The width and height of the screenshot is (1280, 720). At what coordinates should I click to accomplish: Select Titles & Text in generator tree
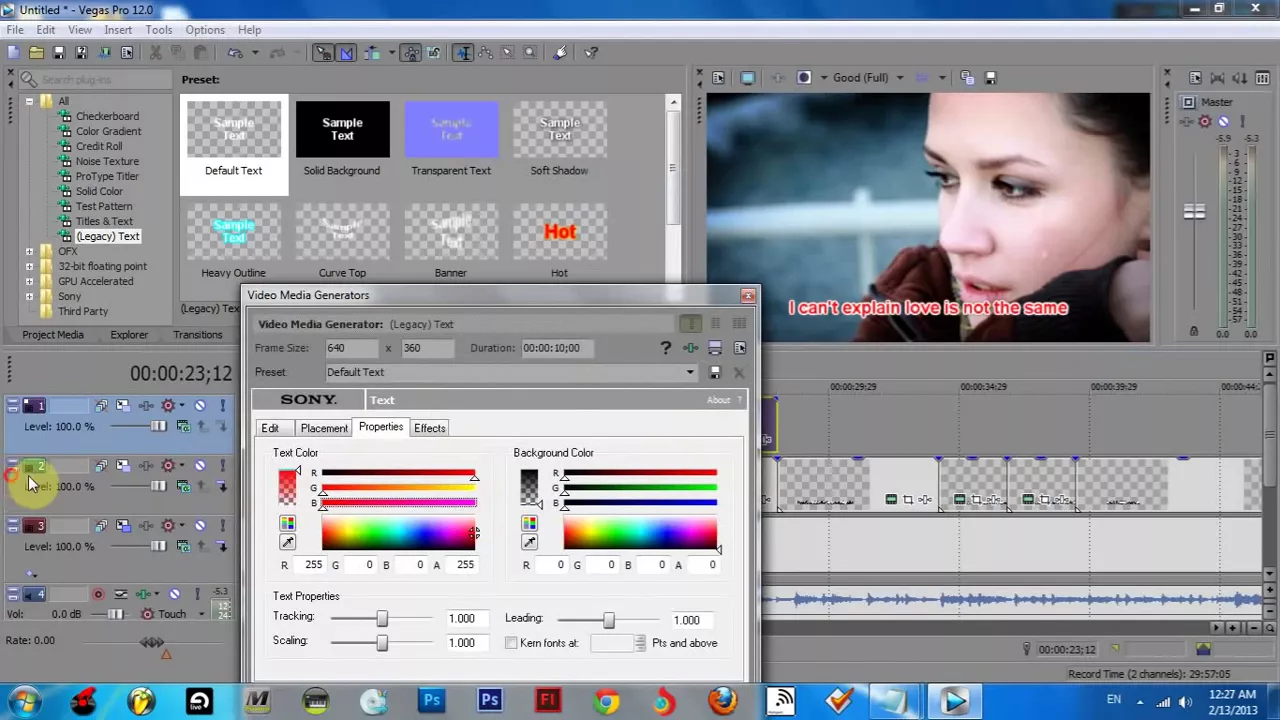tap(104, 221)
